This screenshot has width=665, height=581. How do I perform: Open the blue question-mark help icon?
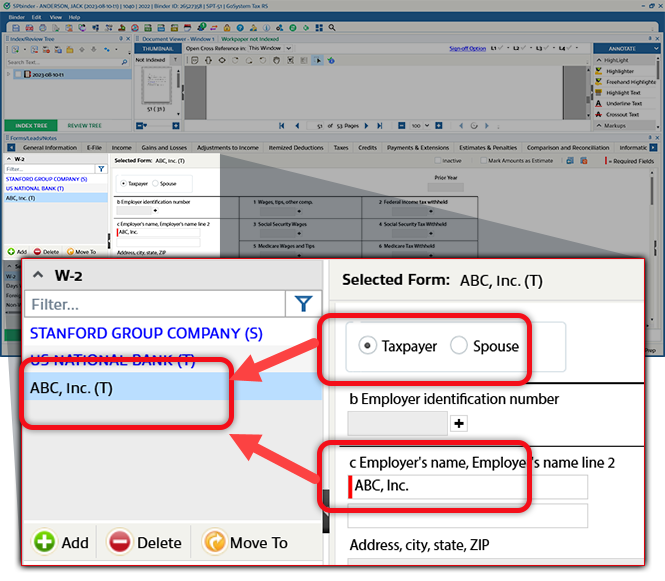pos(240,28)
